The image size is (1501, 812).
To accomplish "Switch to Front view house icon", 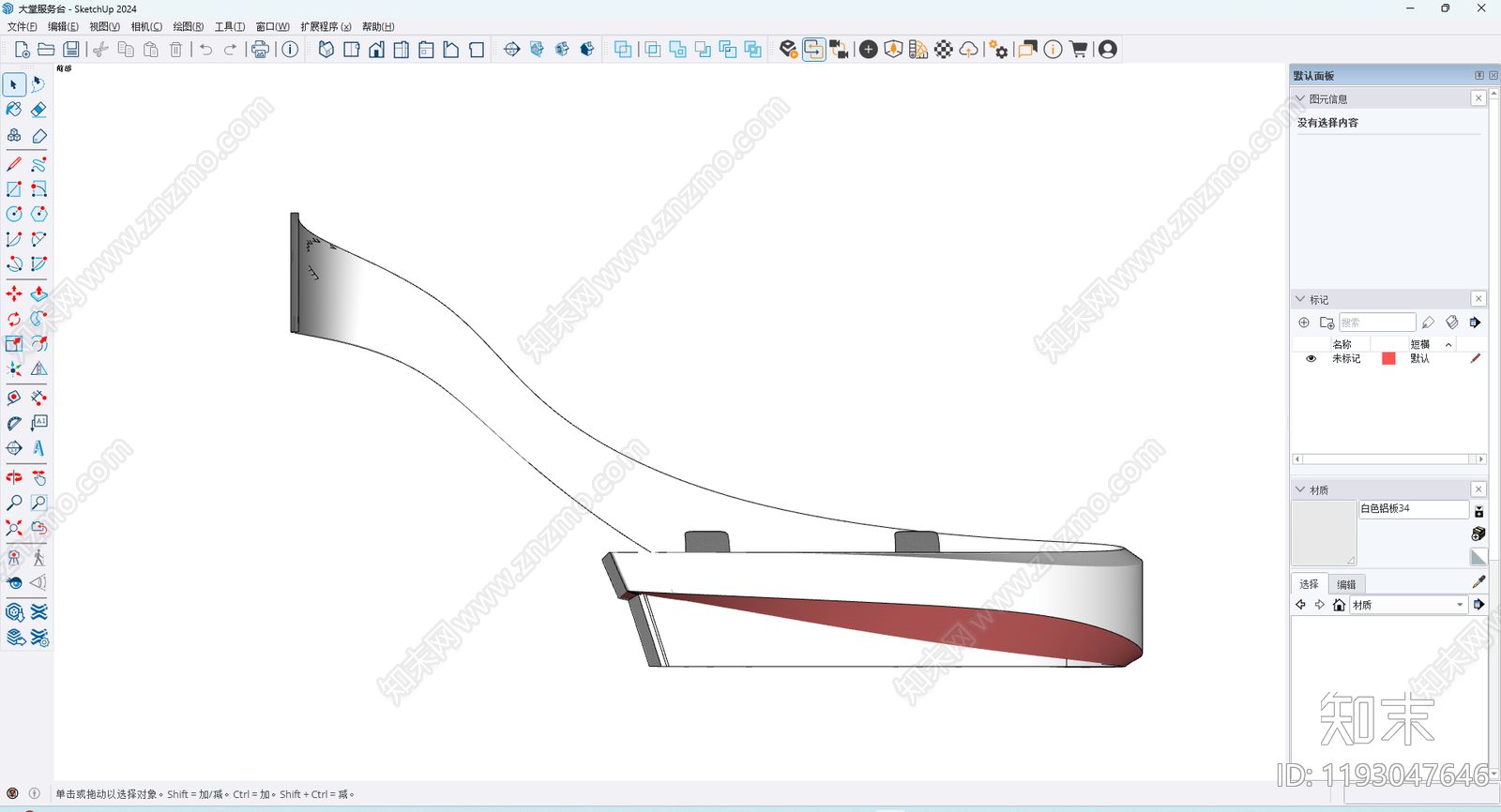I will click(x=376, y=50).
